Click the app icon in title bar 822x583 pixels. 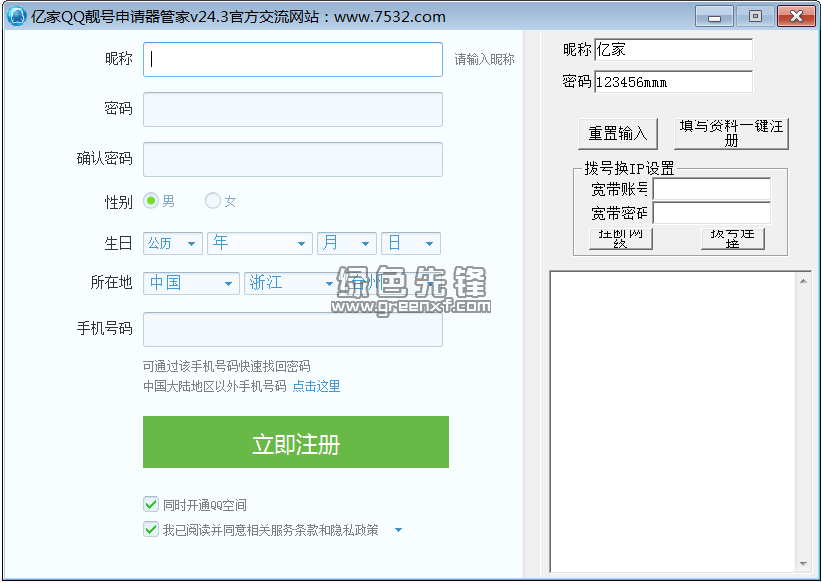coord(16,16)
